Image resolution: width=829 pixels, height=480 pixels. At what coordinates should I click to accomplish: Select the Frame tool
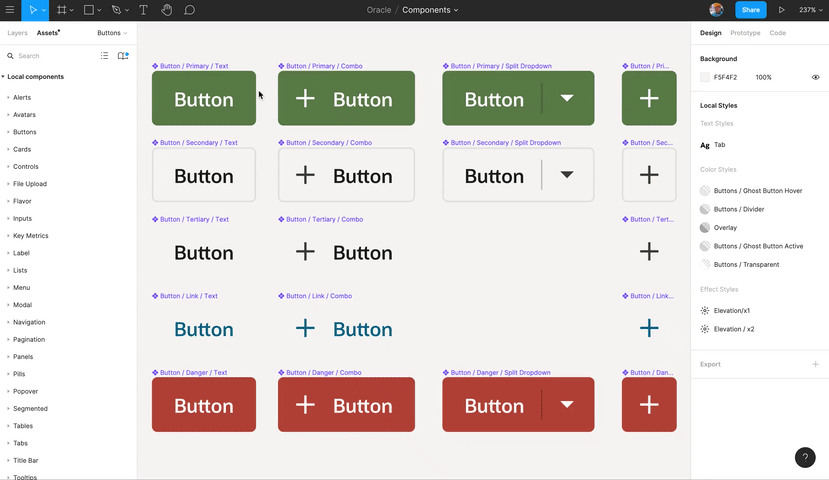(62, 10)
